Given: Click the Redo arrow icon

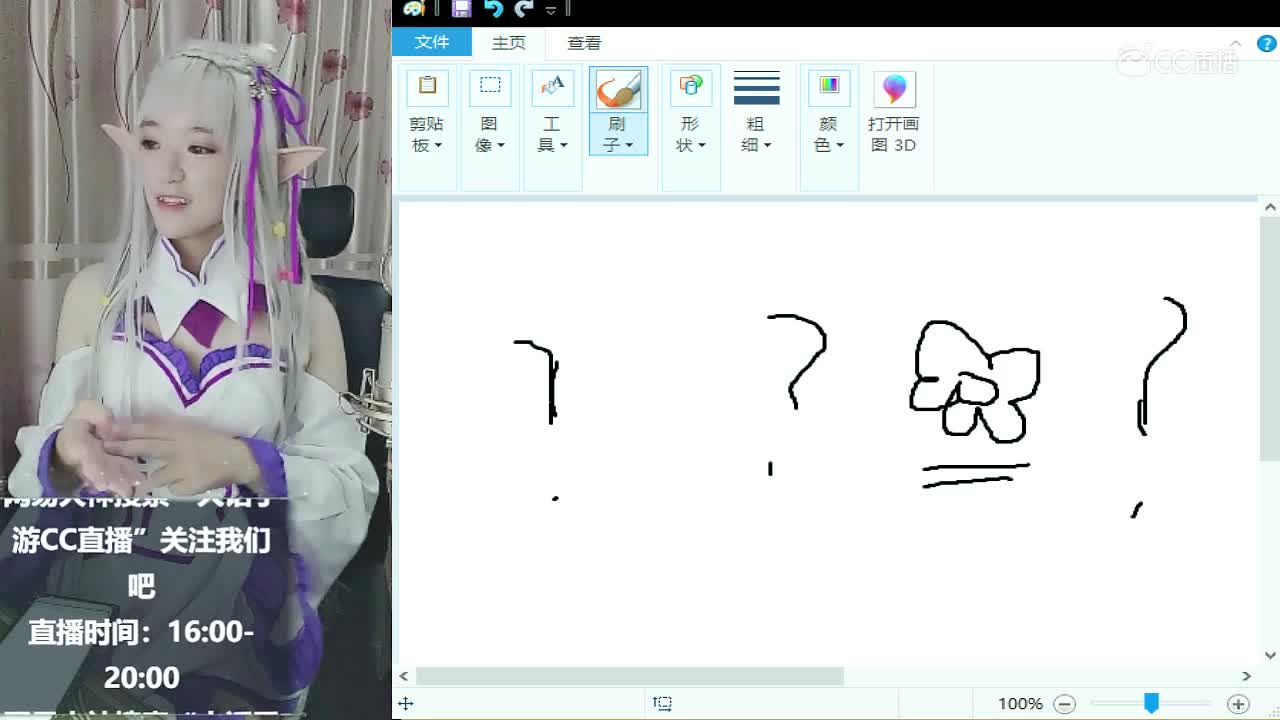Looking at the screenshot, I should (x=523, y=9).
